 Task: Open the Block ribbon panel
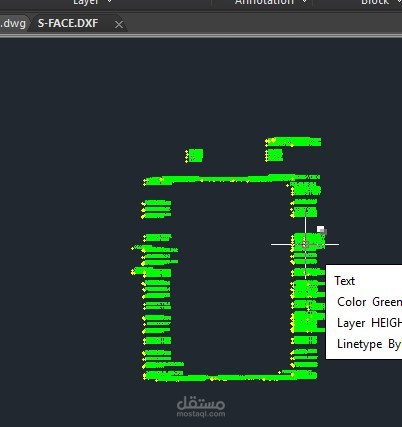(x=380, y=2)
